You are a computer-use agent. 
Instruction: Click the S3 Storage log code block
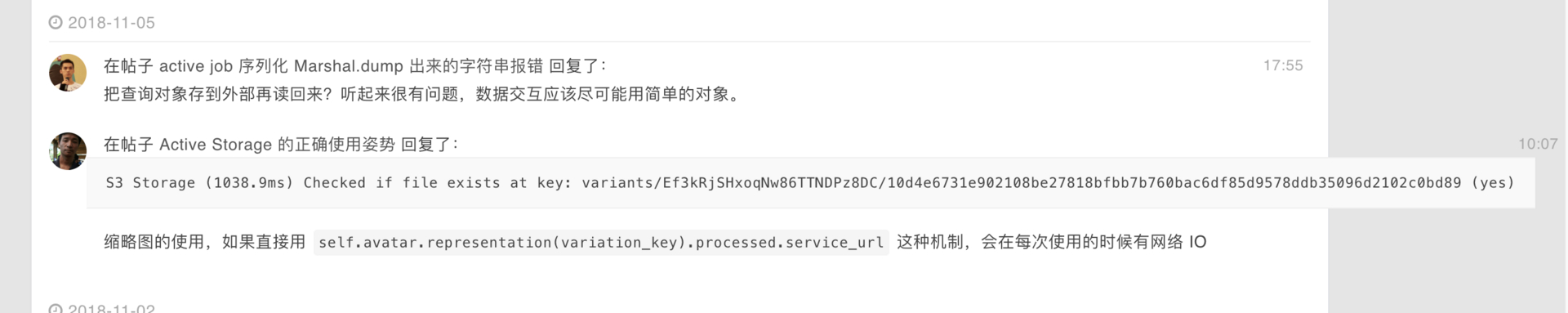tap(810, 183)
